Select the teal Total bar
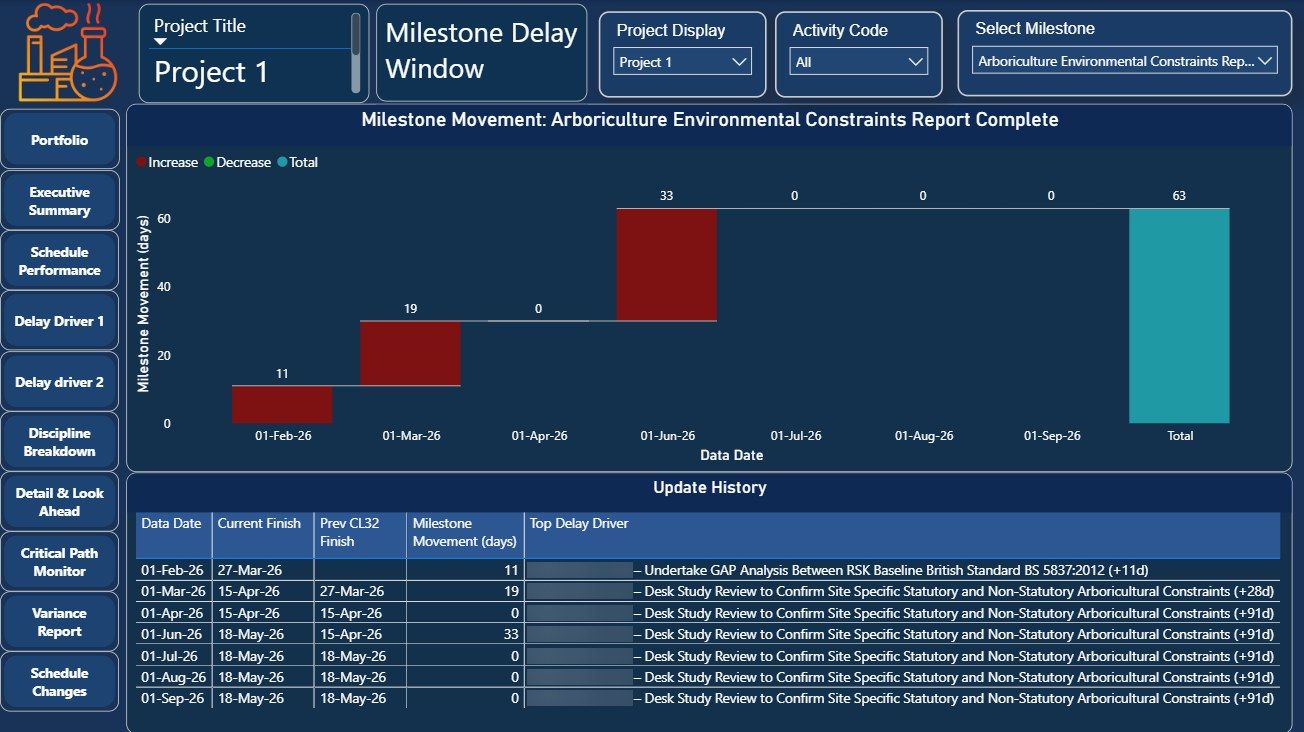This screenshot has width=1304, height=732. coord(1179,316)
